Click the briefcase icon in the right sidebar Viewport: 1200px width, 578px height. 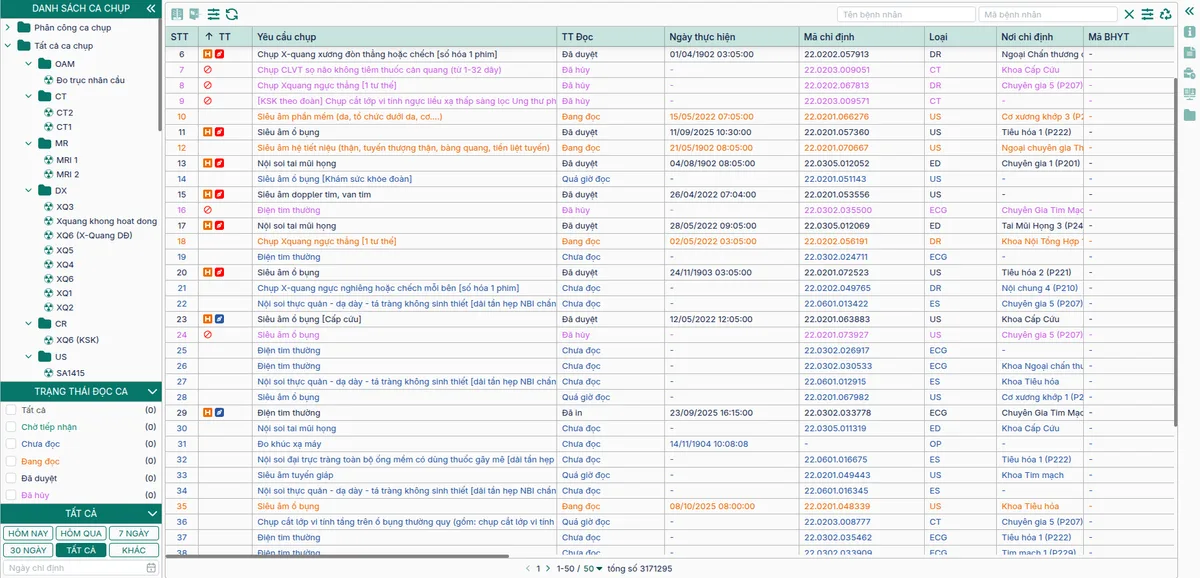[x=1189, y=73]
